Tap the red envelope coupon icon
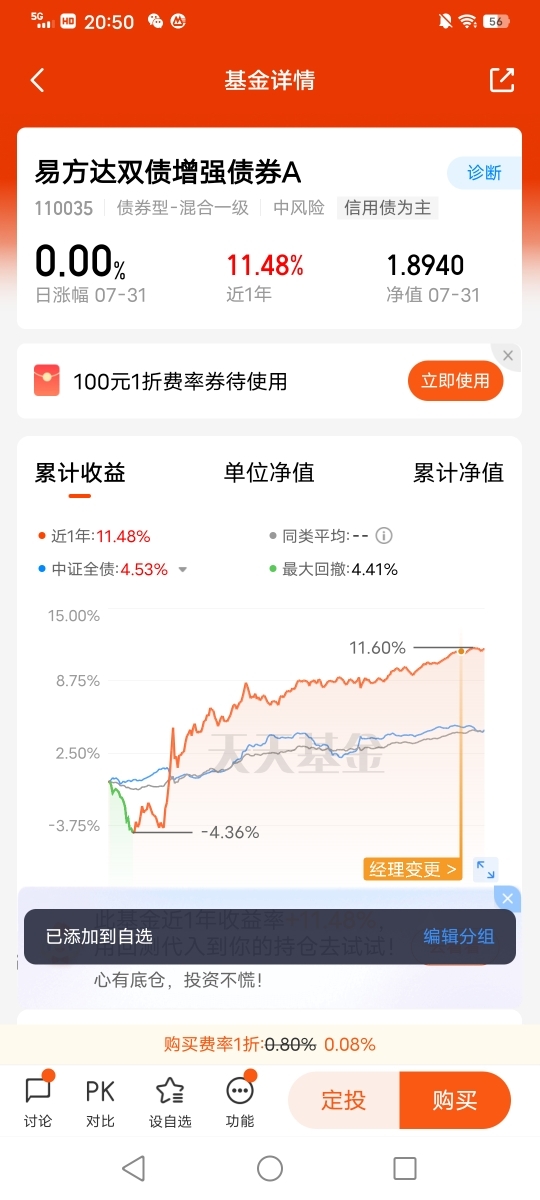 click(x=47, y=381)
